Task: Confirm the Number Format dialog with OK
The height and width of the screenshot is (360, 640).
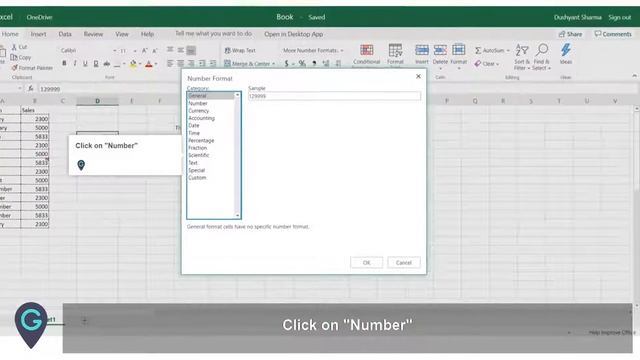Action: (x=367, y=262)
